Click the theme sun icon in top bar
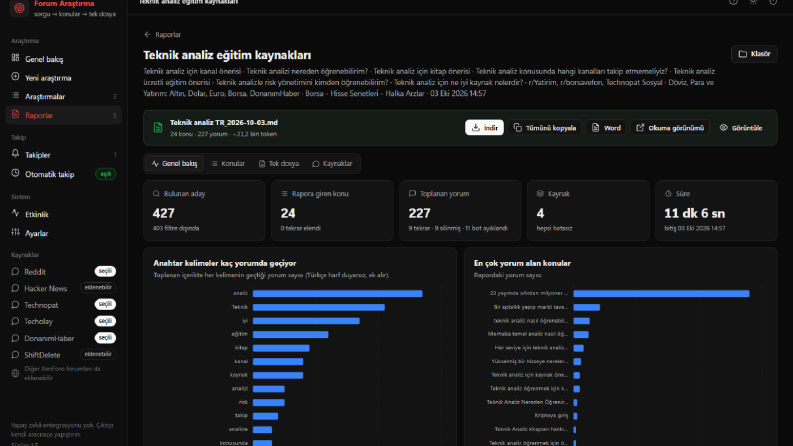 coord(753,2)
